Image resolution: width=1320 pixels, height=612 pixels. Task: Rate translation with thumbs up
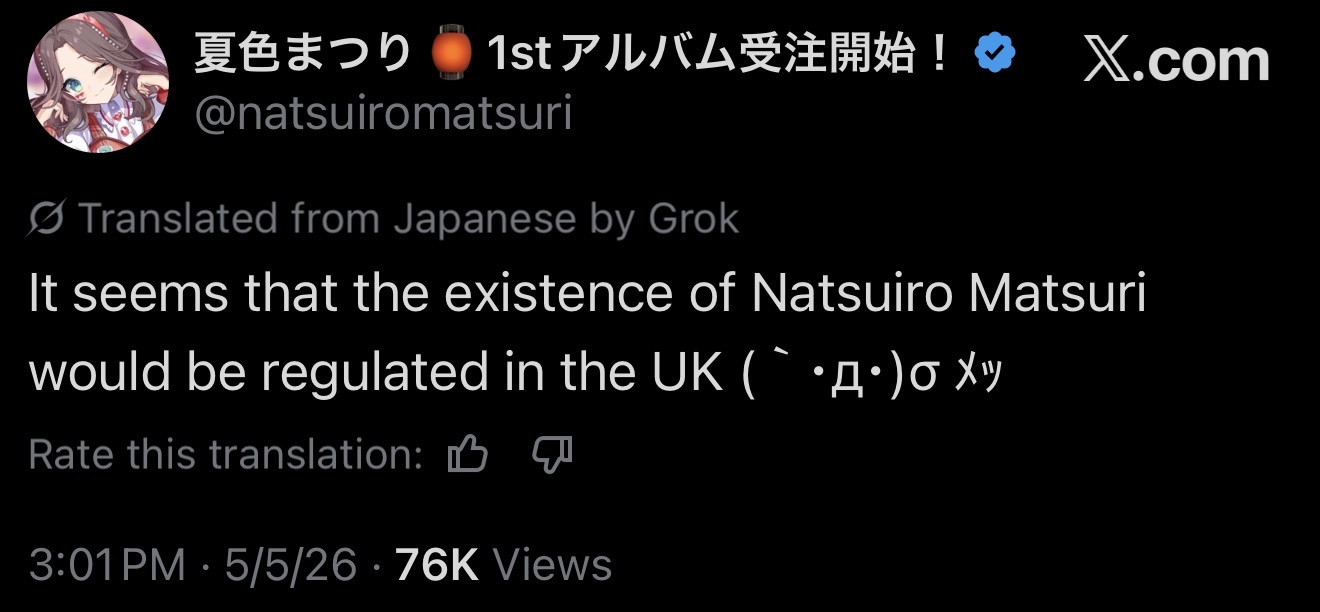(468, 456)
